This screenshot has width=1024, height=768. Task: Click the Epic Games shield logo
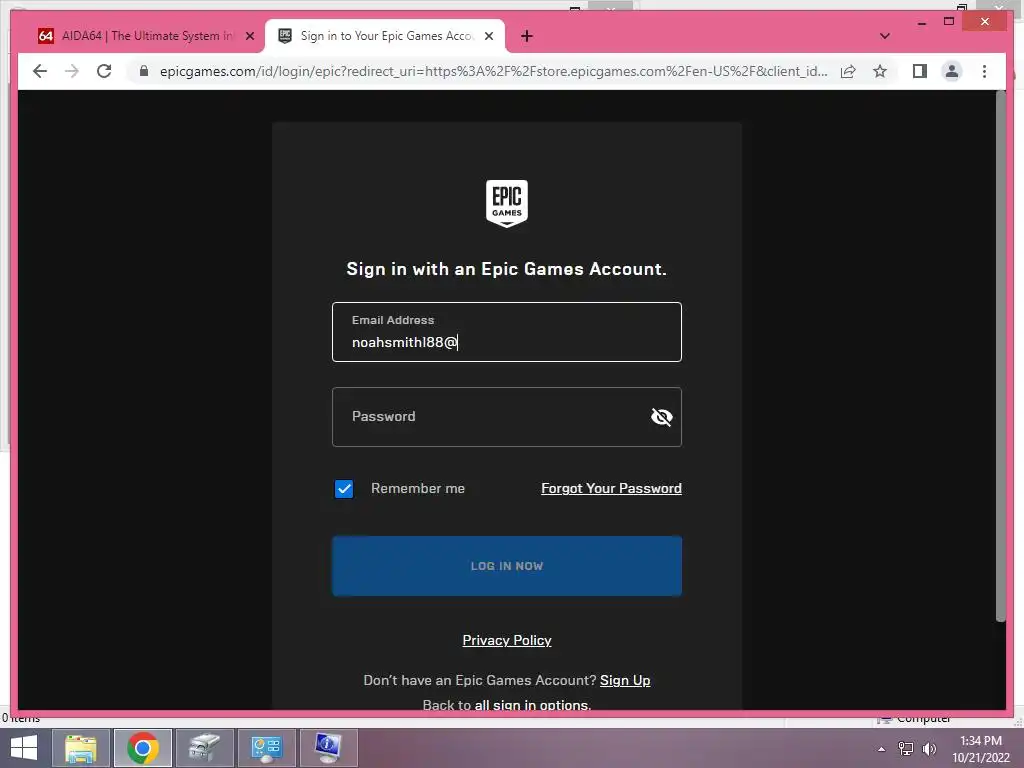click(x=507, y=203)
